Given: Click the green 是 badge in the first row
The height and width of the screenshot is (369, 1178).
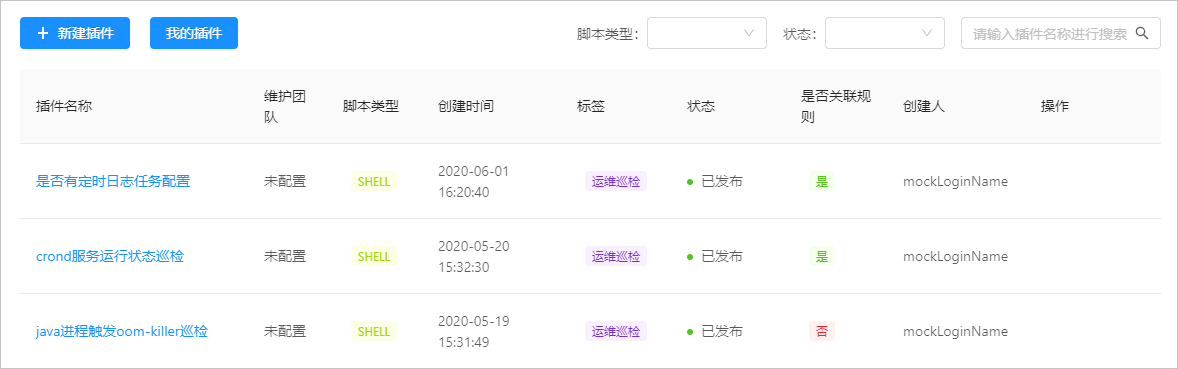Looking at the screenshot, I should (822, 181).
